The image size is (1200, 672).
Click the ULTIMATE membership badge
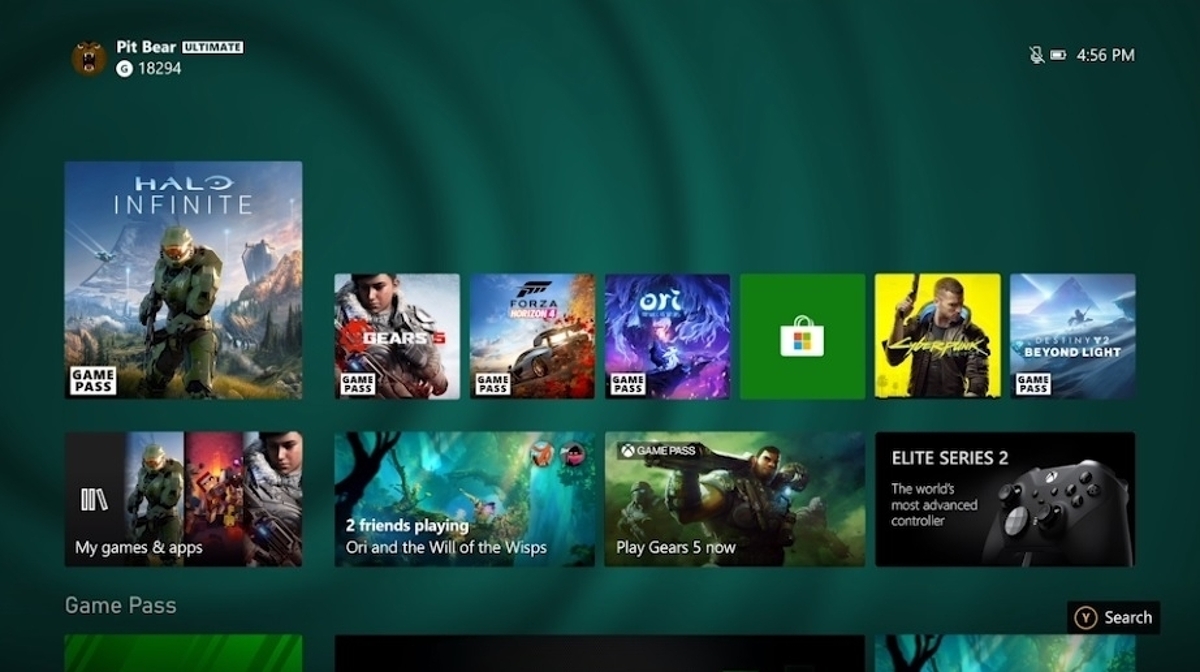point(213,47)
